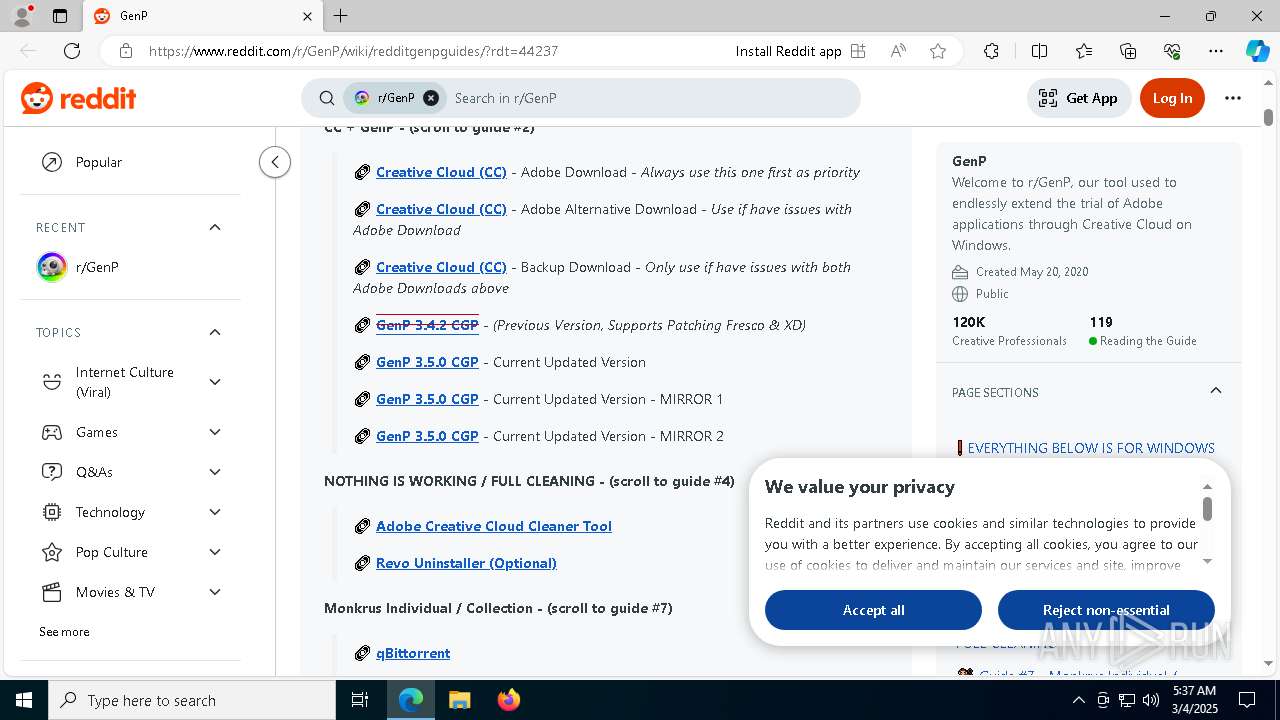Open the qBittorrent link
1280x720 pixels.
413,653
